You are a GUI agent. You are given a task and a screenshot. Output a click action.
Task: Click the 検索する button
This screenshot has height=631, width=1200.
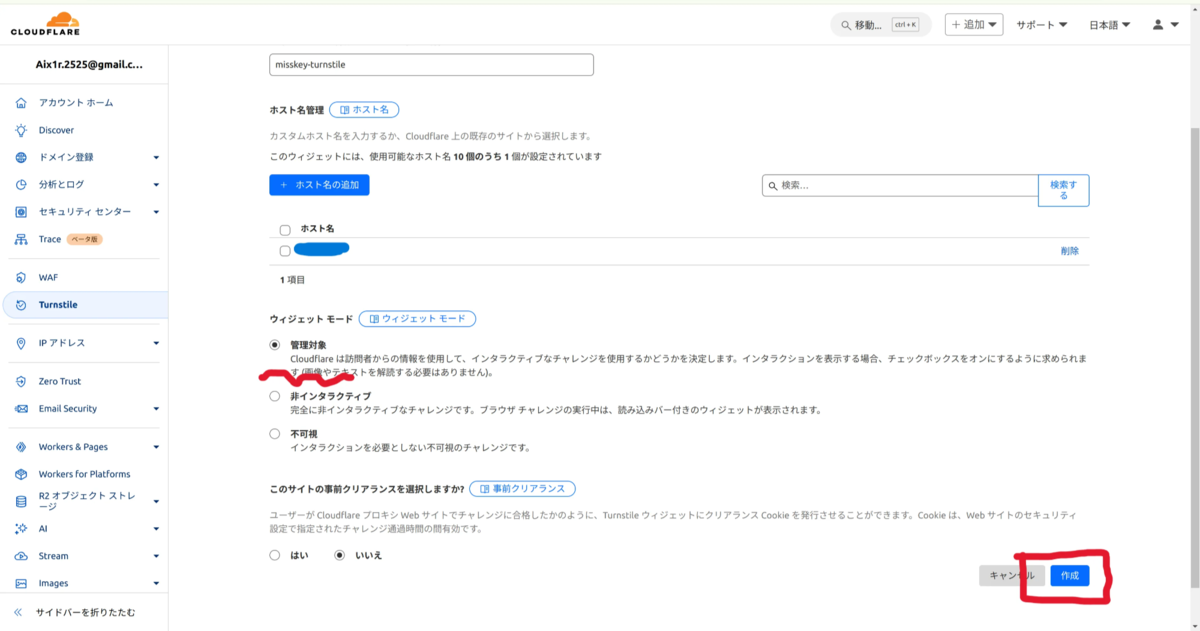1064,190
